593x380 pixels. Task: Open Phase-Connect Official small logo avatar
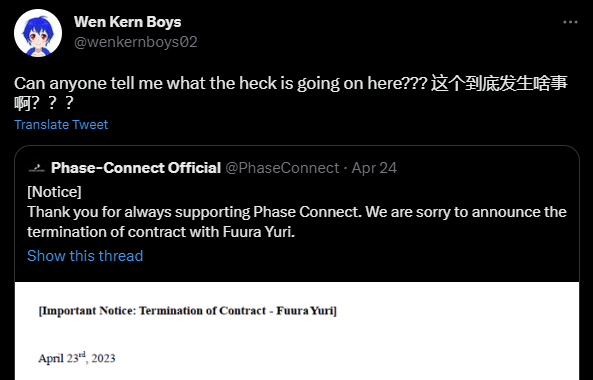point(37,168)
